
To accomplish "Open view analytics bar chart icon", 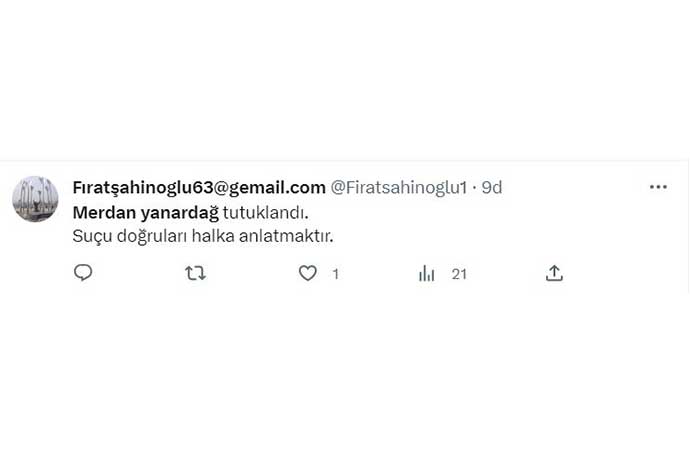I will click(x=426, y=274).
